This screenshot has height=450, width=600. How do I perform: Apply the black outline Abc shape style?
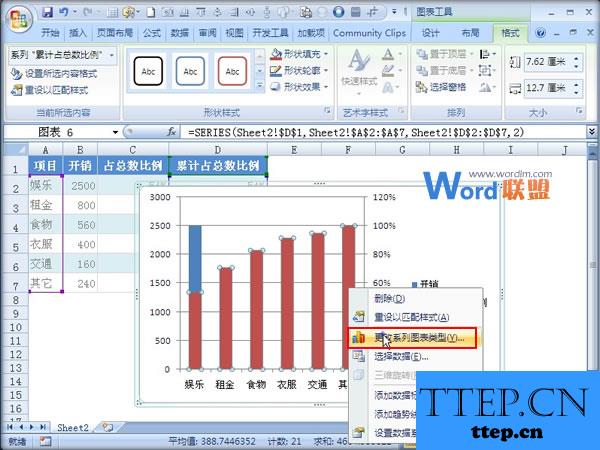click(148, 71)
